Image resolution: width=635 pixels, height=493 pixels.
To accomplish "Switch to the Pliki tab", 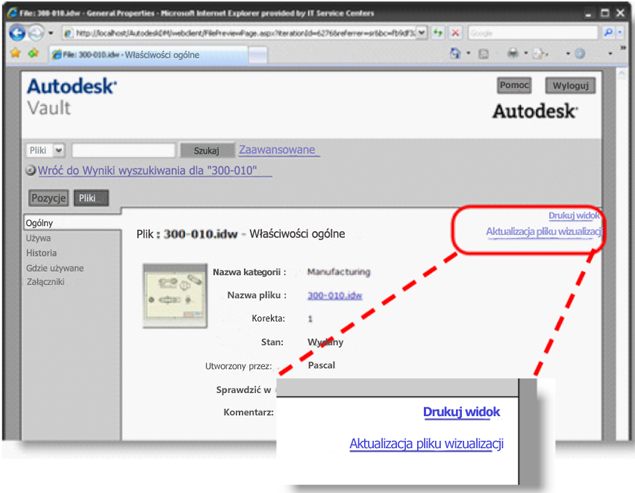I will point(91,198).
